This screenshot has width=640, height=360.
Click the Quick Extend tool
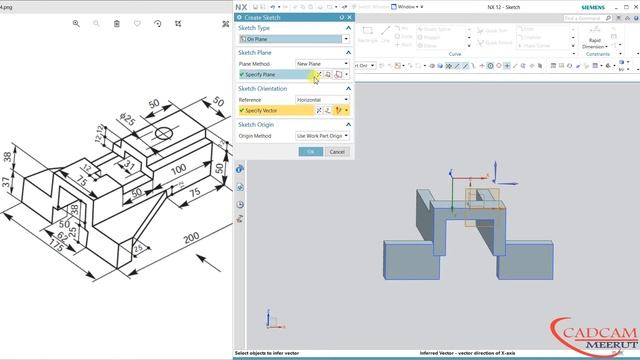click(x=494, y=42)
